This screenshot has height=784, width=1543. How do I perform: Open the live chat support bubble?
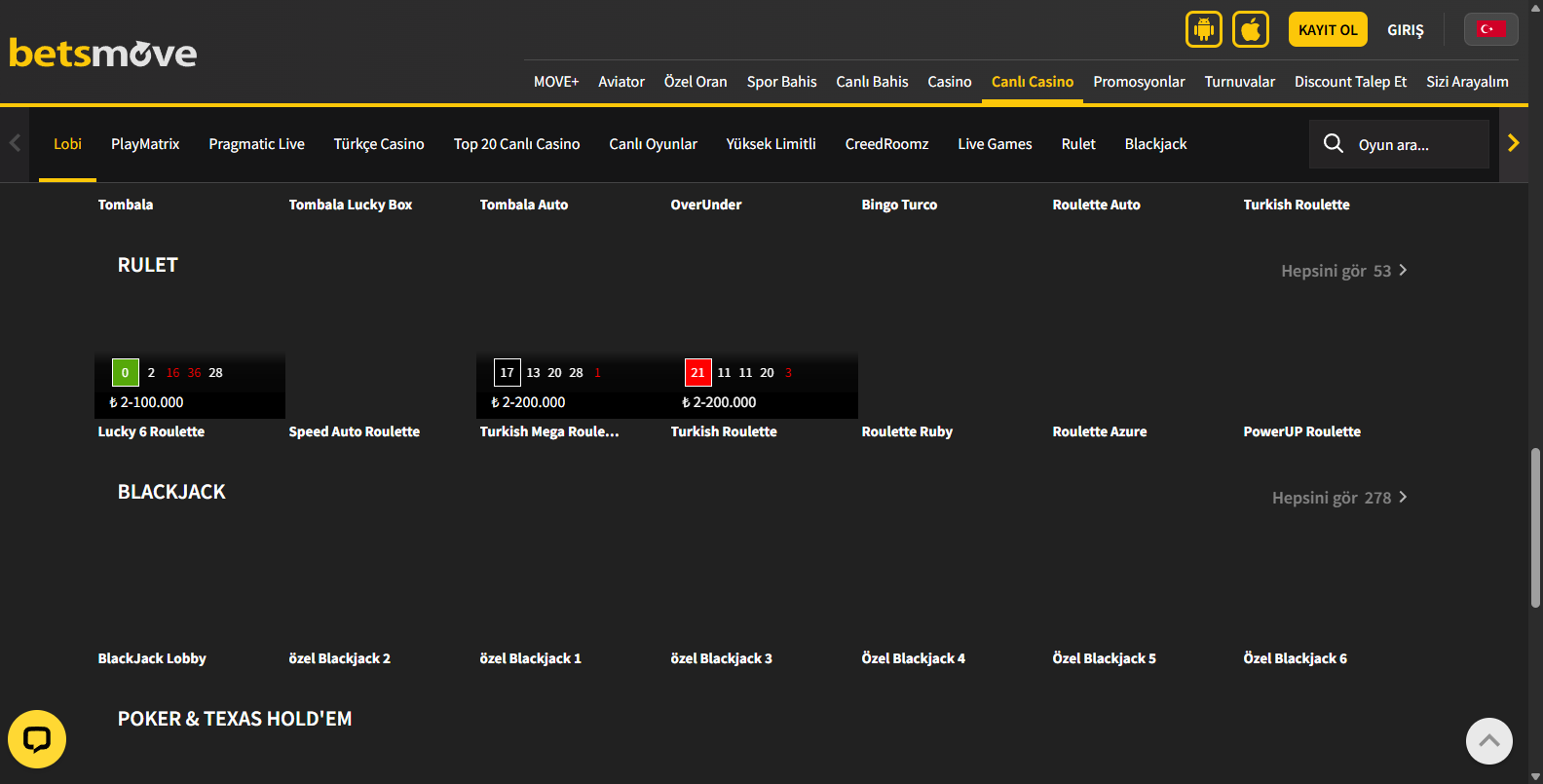(x=37, y=739)
